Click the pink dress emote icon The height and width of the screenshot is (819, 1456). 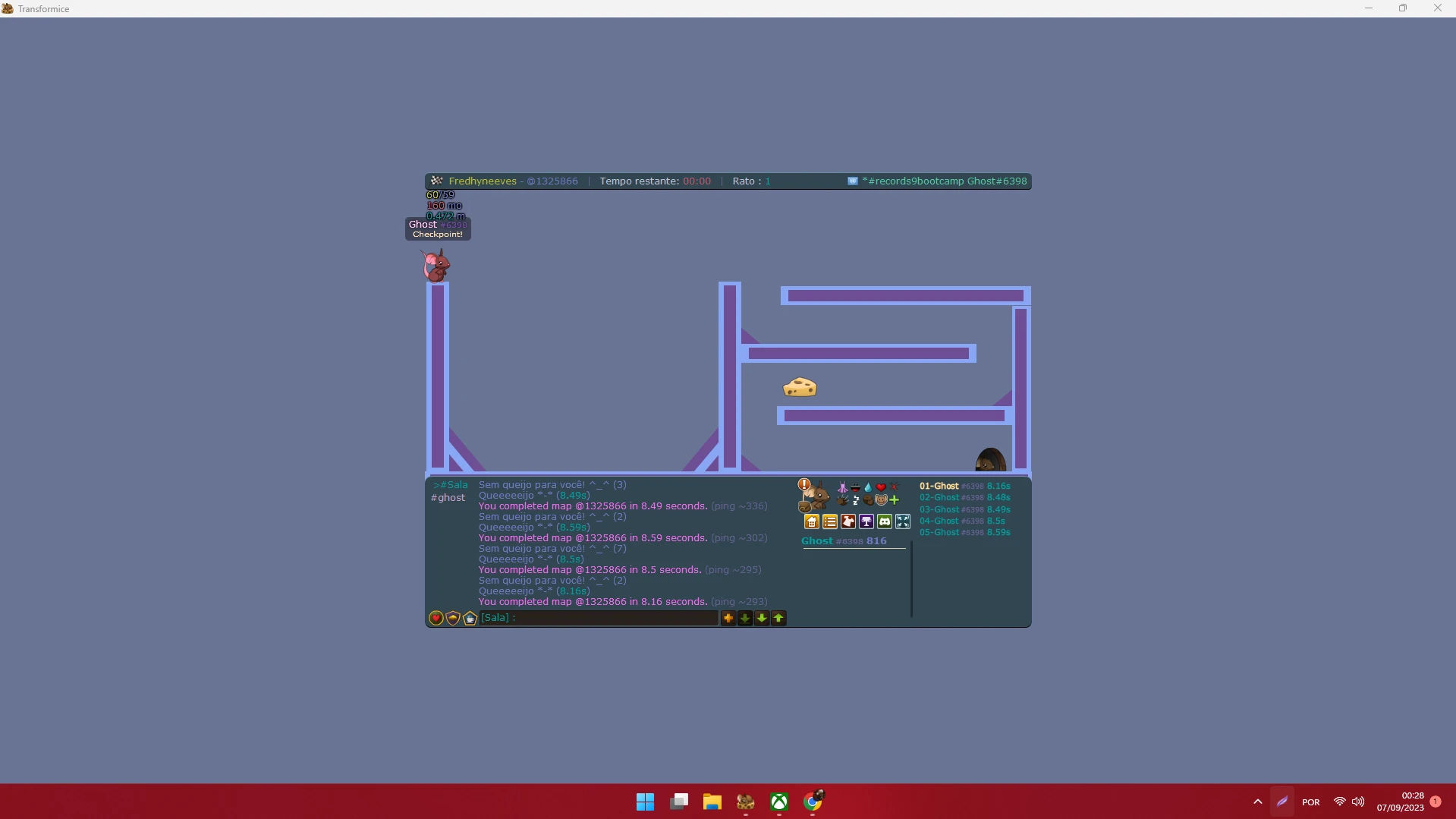pyautogui.click(x=842, y=487)
